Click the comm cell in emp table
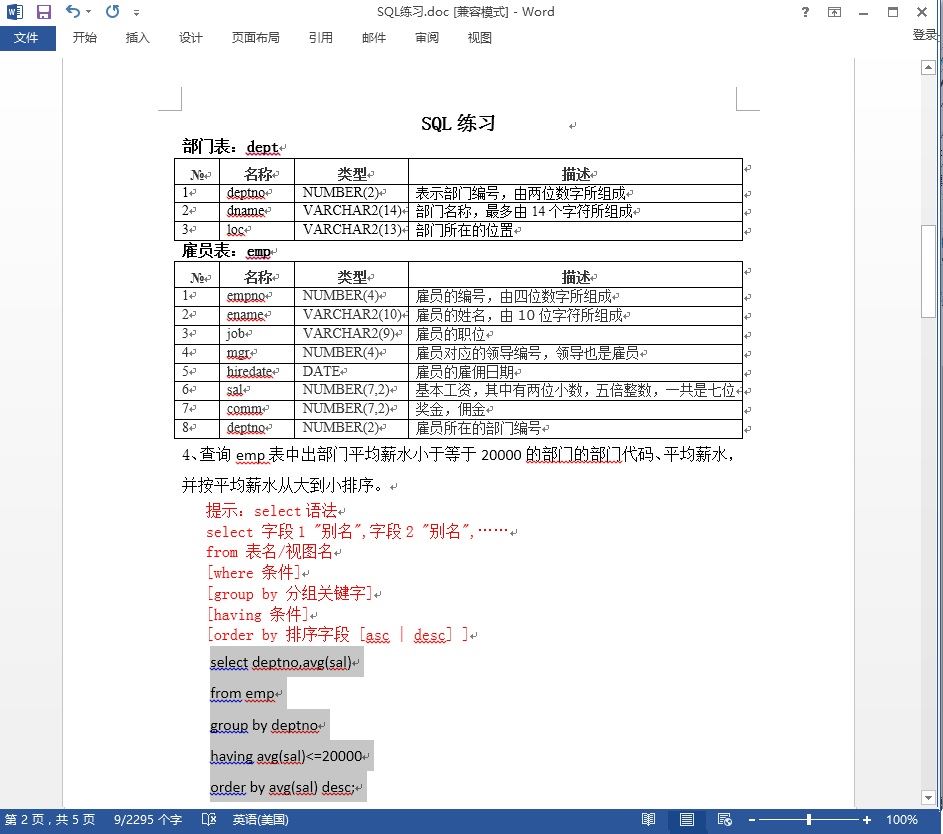This screenshot has width=943, height=834. coord(257,409)
